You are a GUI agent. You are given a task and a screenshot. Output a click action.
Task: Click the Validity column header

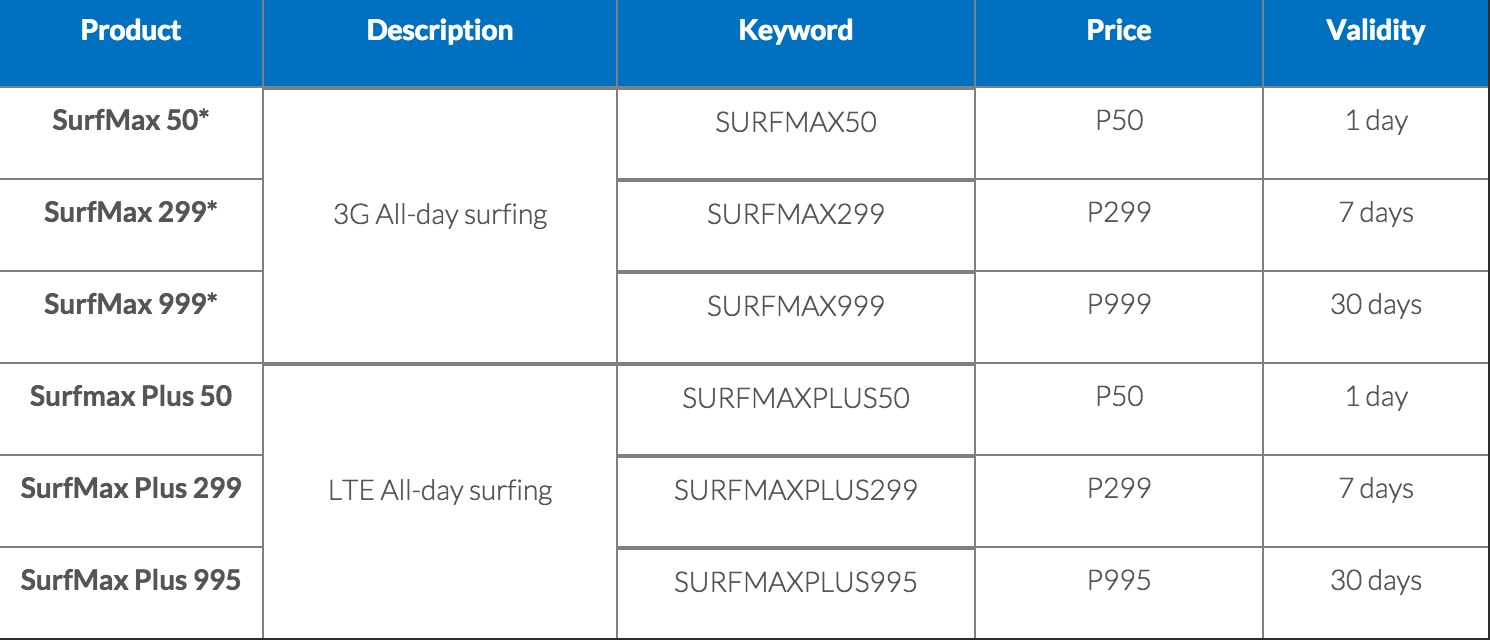coord(1375,30)
